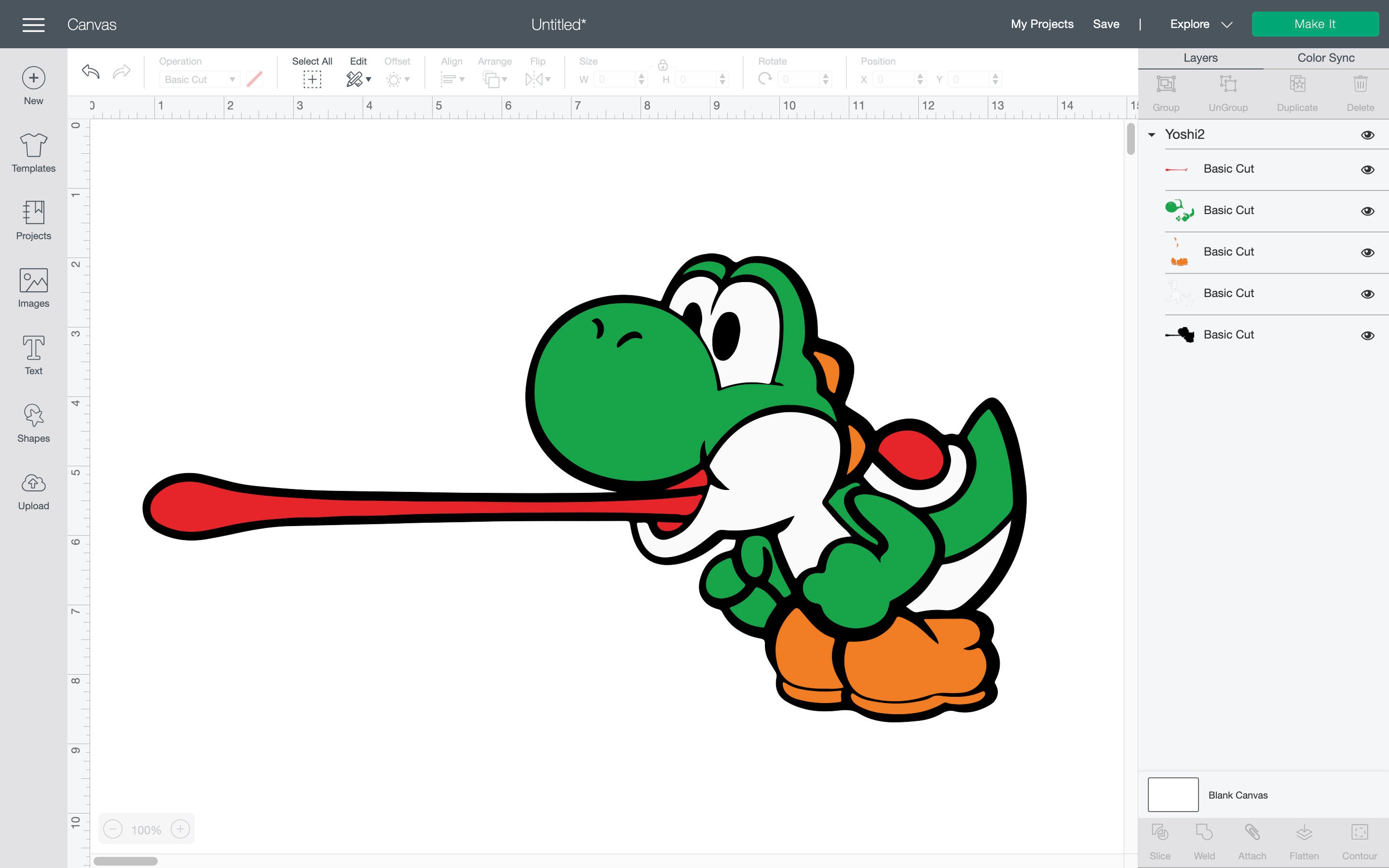This screenshot has width=1389, height=868.
Task: Open the Templates t-shirt panel
Action: coord(33,153)
